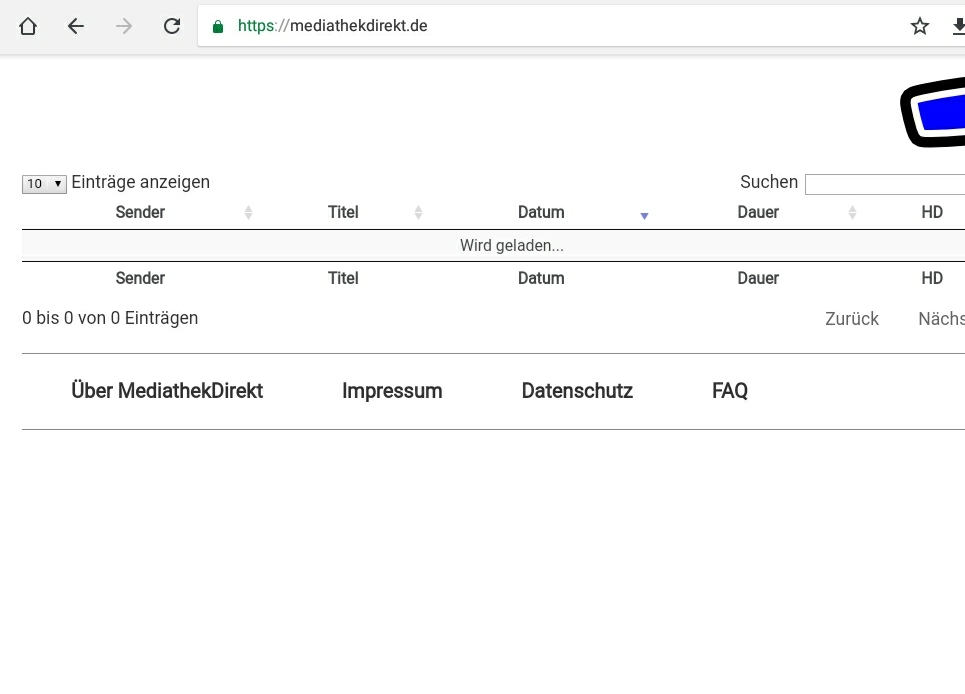Open the FAQ link
The image size is (965, 694).
tap(730, 391)
